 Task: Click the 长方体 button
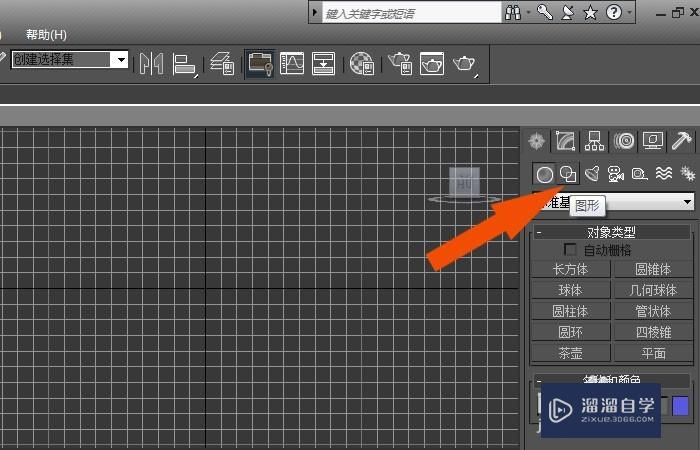(x=571, y=269)
